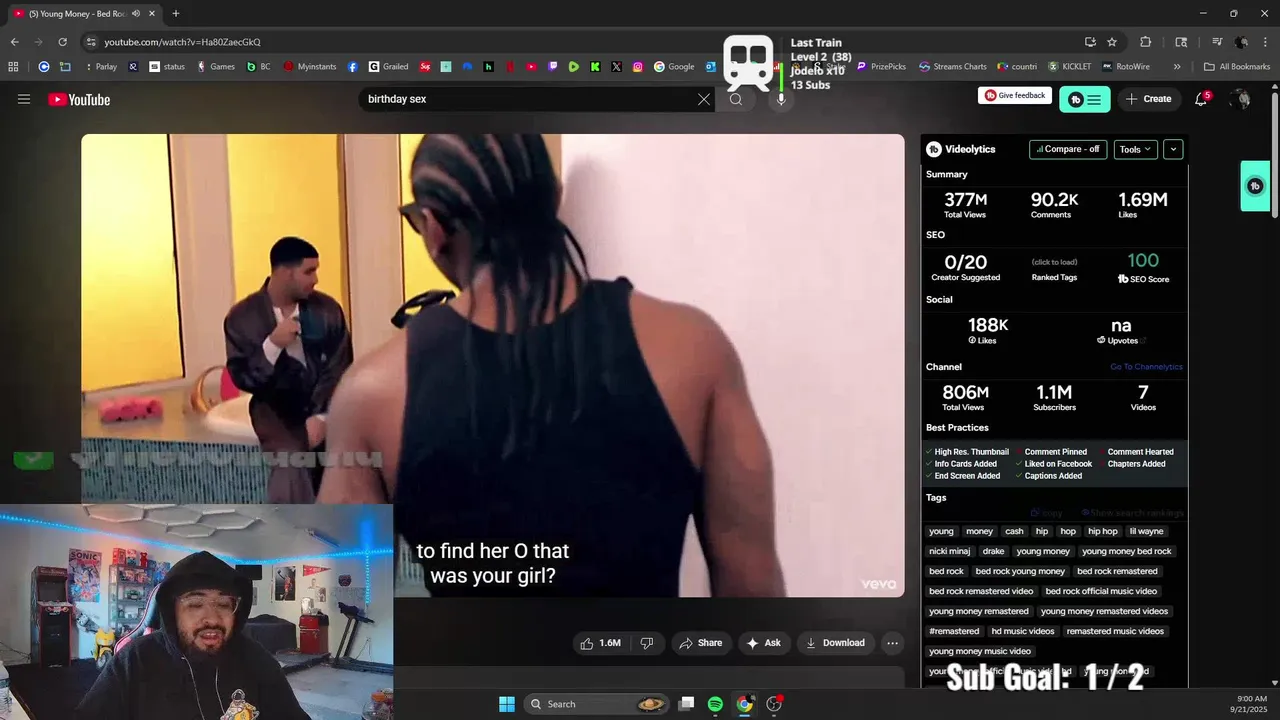The width and height of the screenshot is (1280, 720).
Task: Bookmark this page with the star
Action: pos(1112,42)
